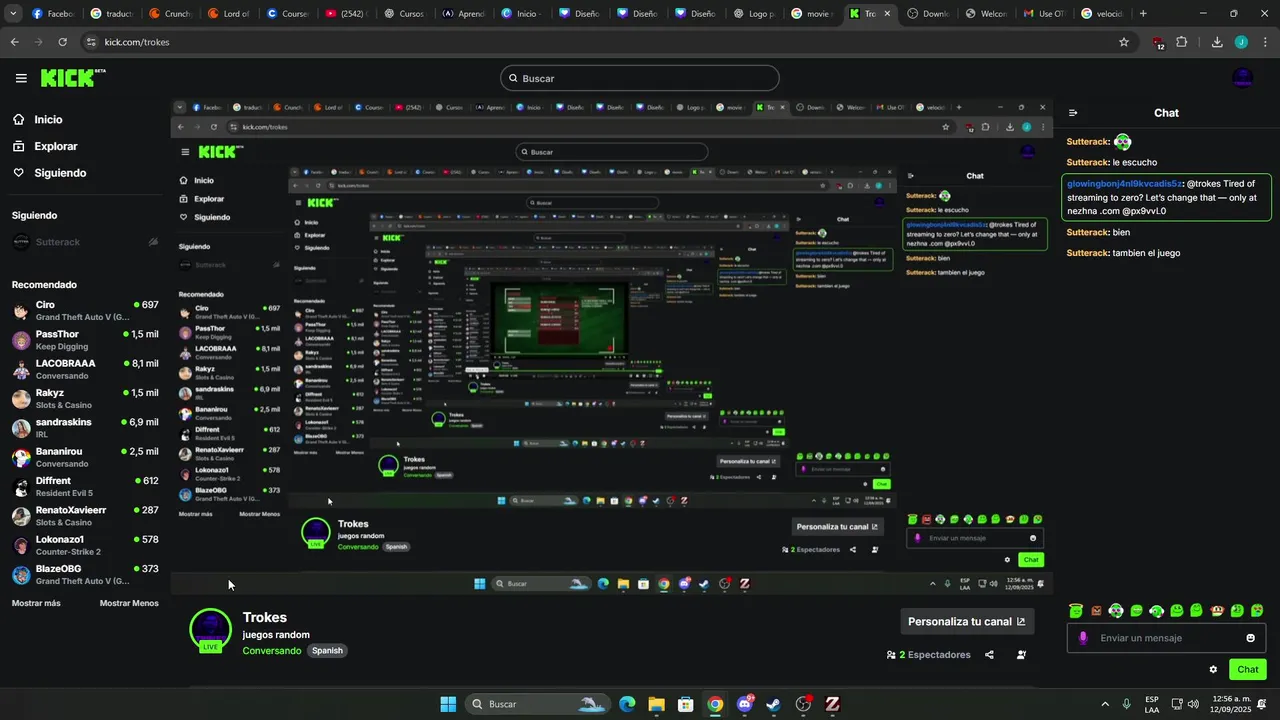Open the Bananirou recommended channel
The width and height of the screenshot is (1280, 720).
86,457
